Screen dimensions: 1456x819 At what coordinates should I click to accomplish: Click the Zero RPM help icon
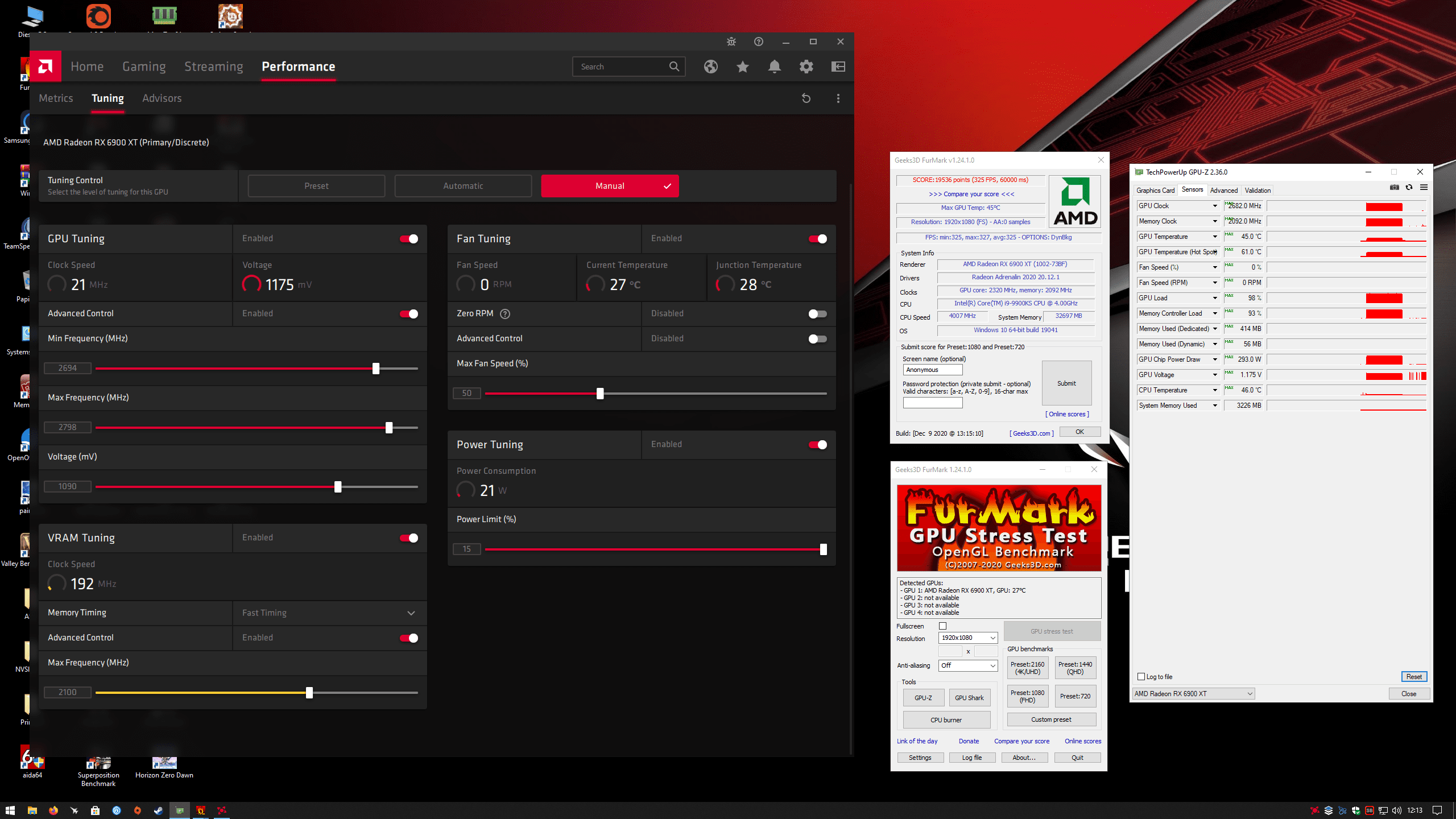[505, 314]
